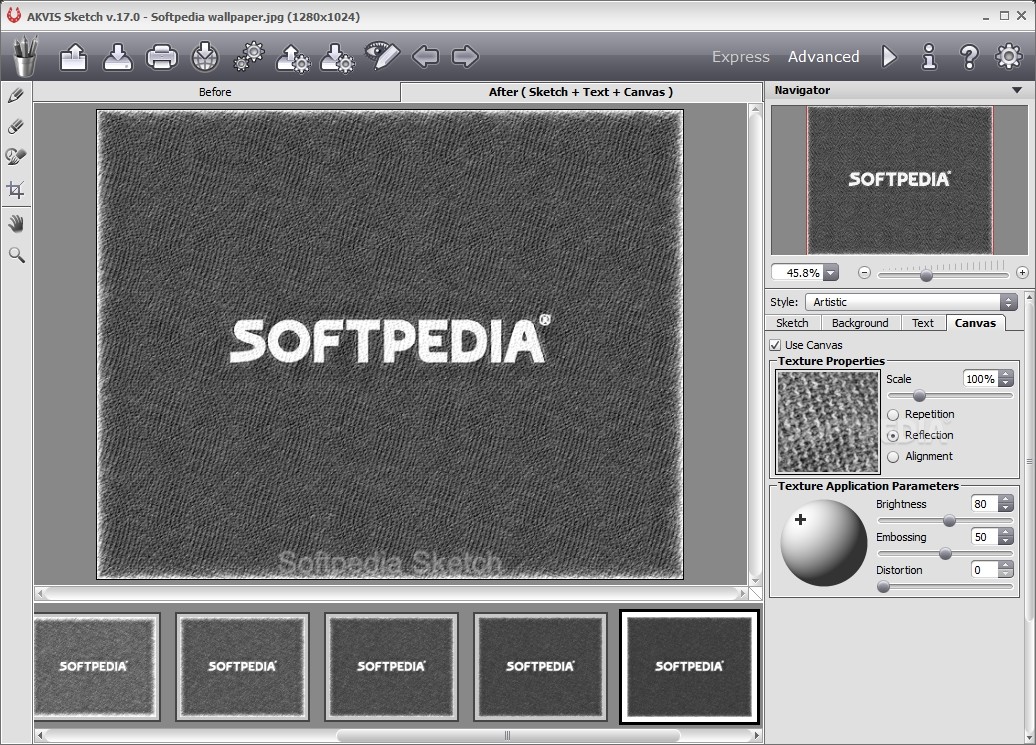
Task: Select the eraser tool in left toolbar
Action: pos(16,126)
